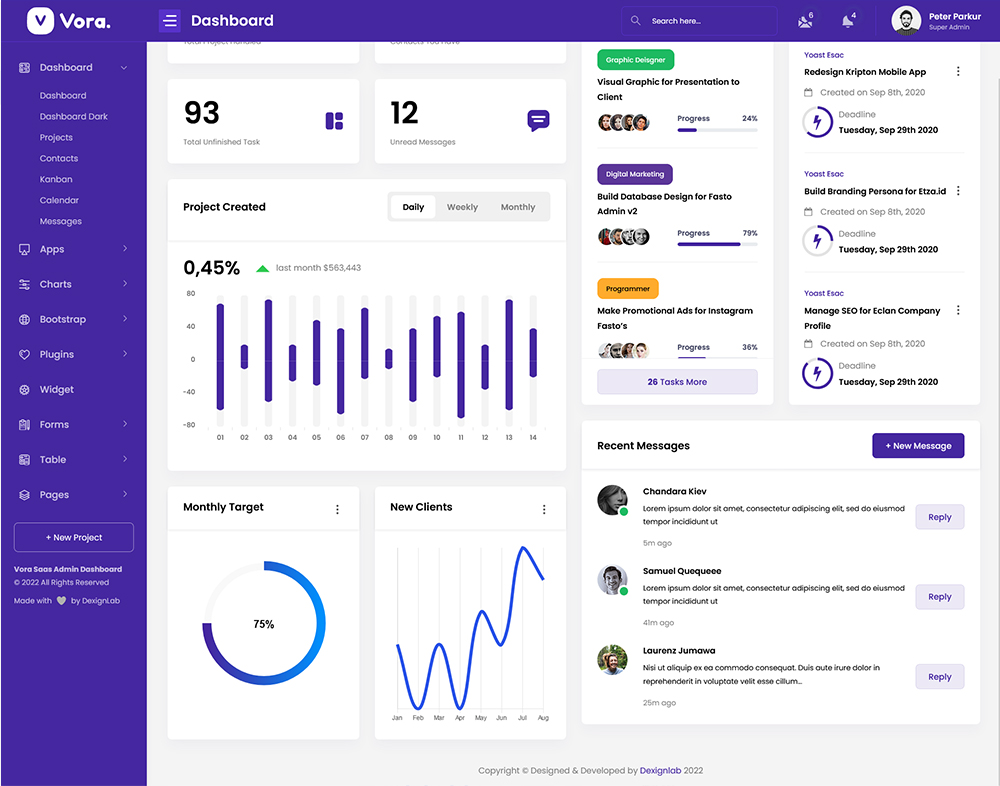Open the mail notifications icon
Screen dimensions: 1000x786
805,21
